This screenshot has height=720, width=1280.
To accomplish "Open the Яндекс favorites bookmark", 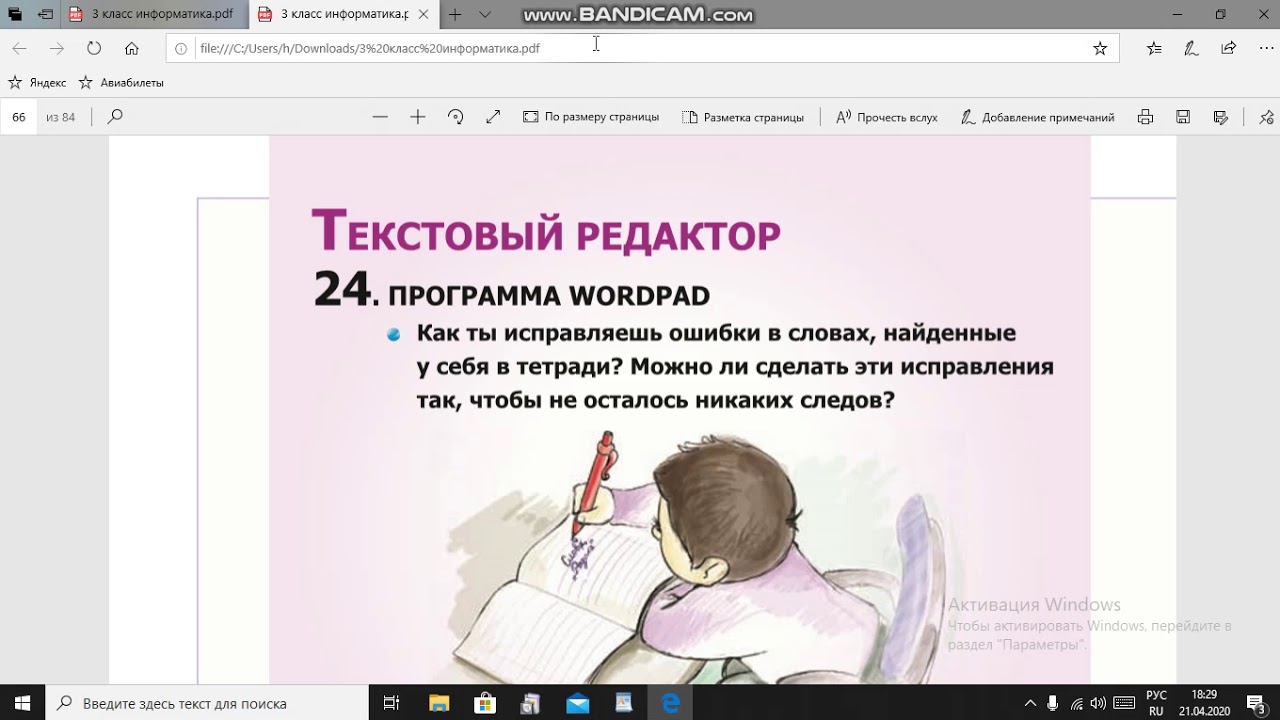I will (38, 83).
